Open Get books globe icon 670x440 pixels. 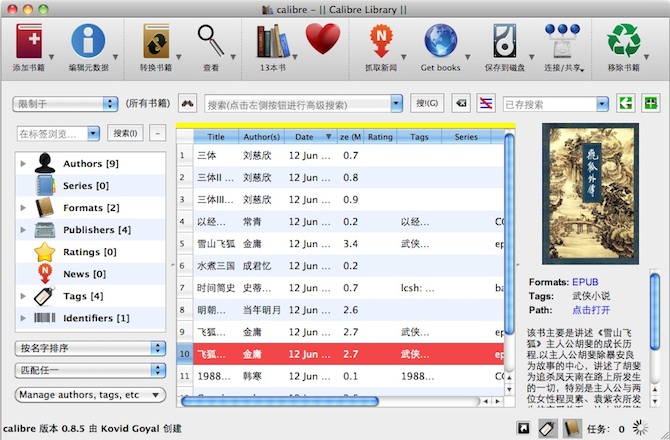pos(441,41)
